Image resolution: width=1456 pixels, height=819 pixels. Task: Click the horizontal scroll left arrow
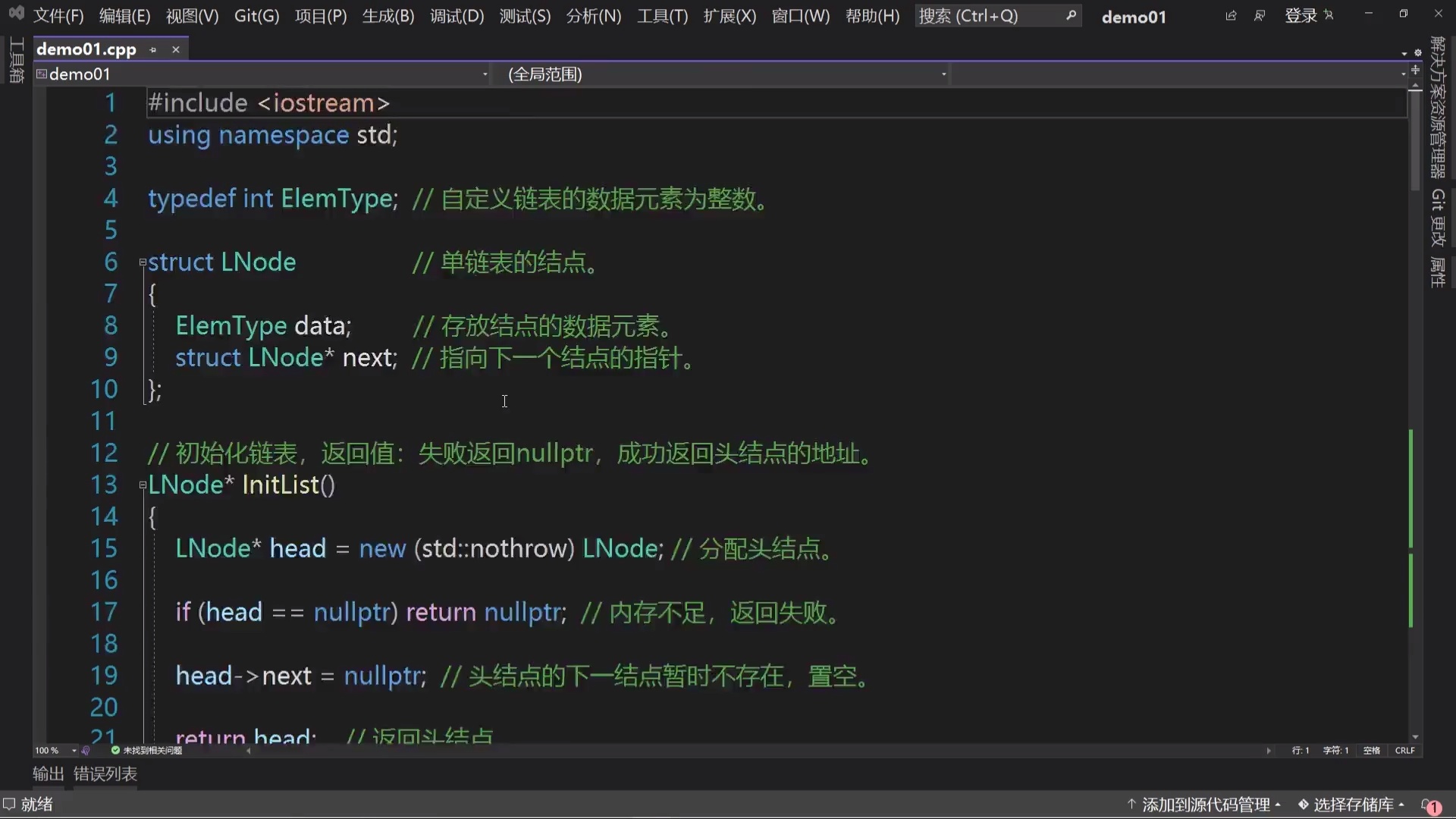click(x=248, y=751)
